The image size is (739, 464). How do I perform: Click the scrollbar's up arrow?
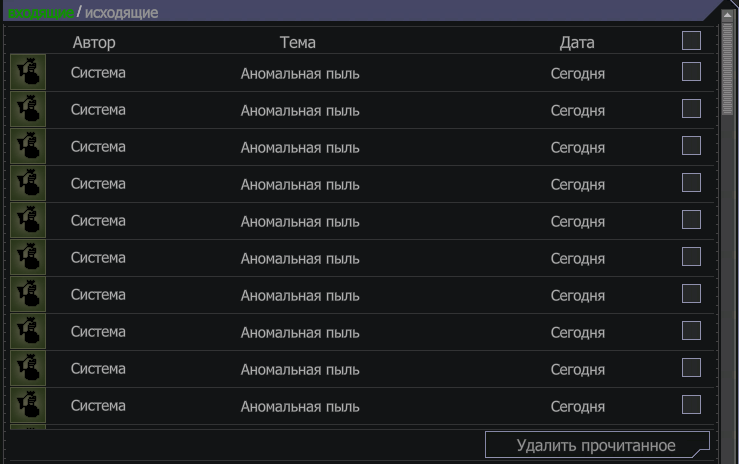728,15
